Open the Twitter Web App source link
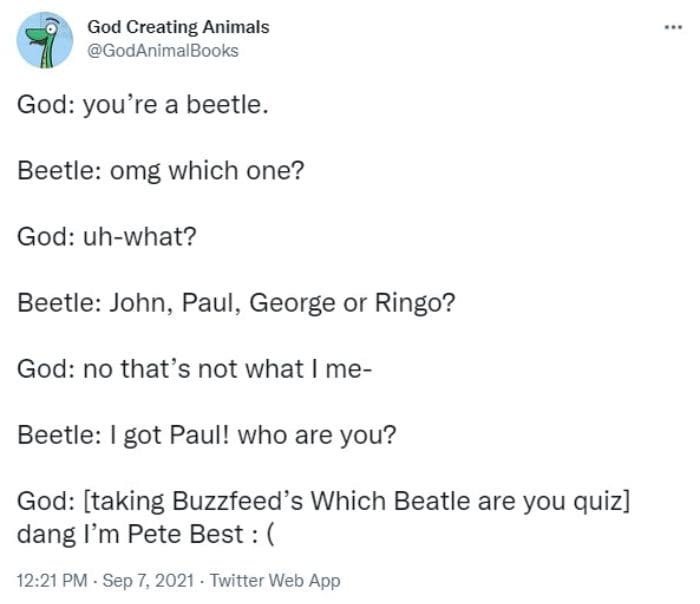The width and height of the screenshot is (700, 604). coord(273,580)
